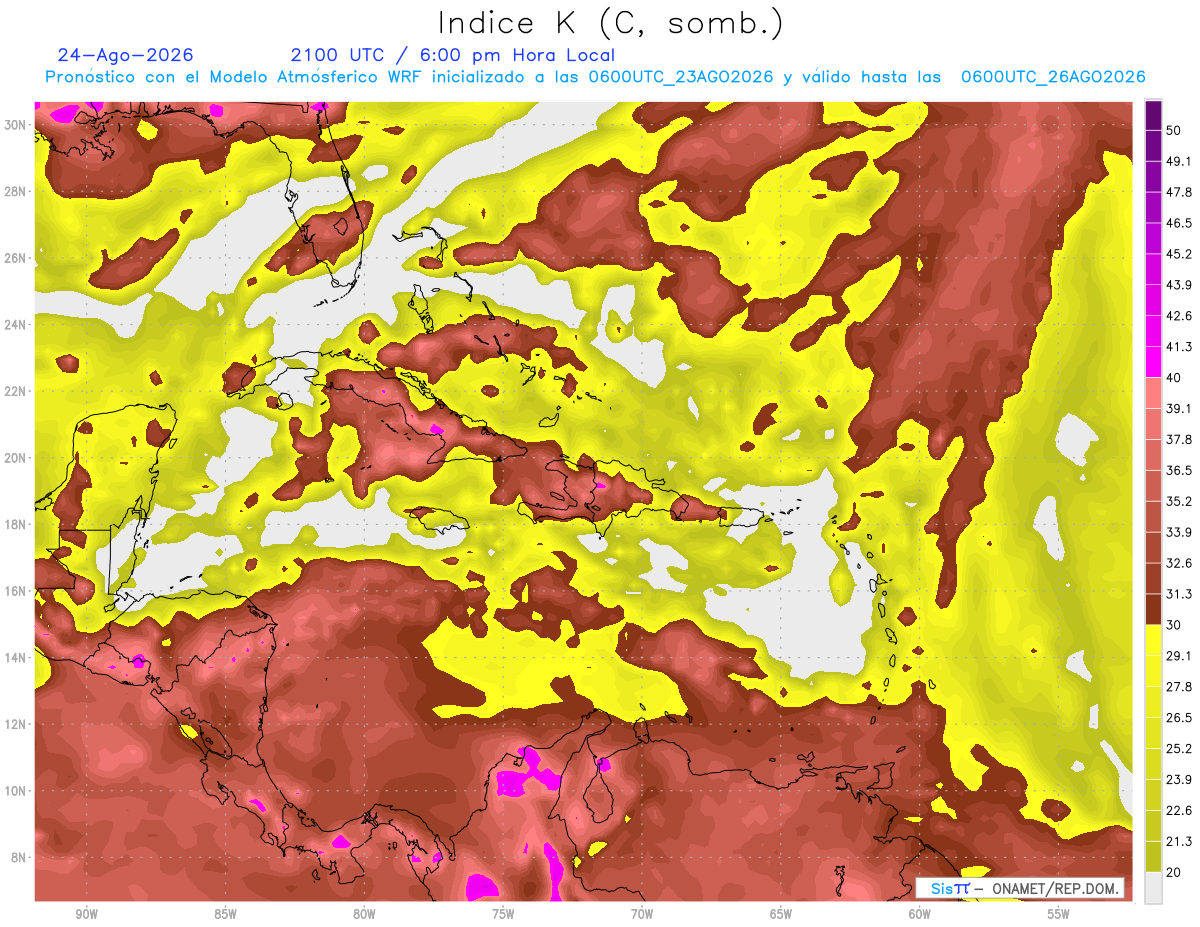Screen dimensions: 1200x927
Task: Pick the salmon swatch between 39.1 and 40
Action: click(1153, 393)
